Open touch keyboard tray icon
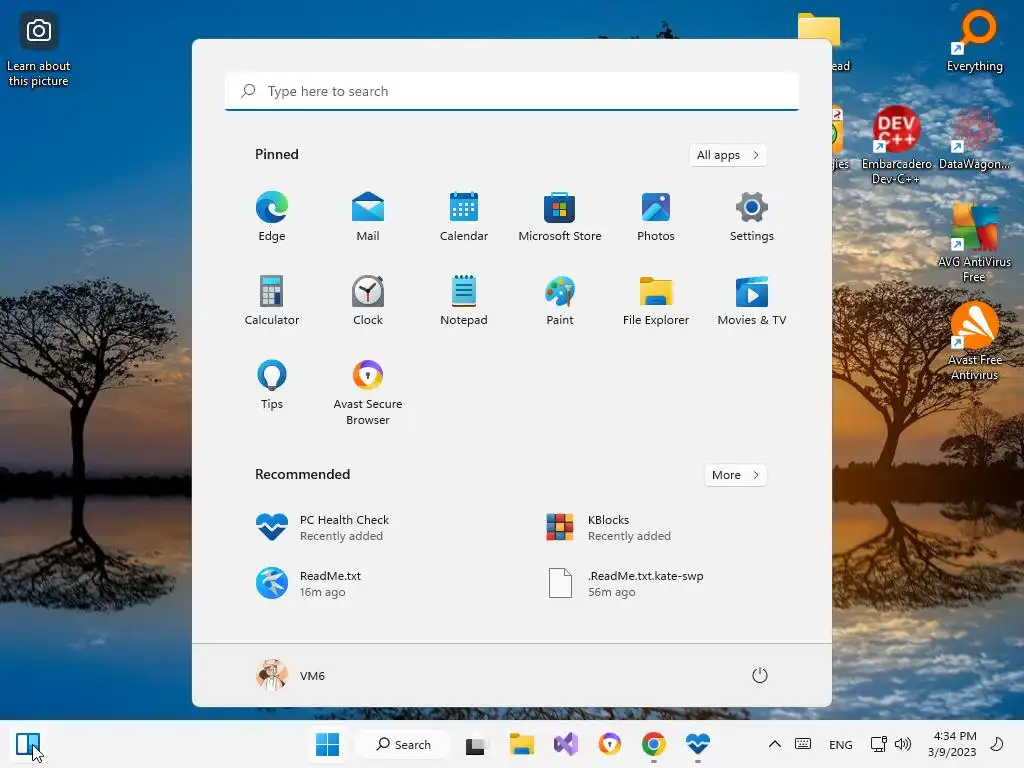Viewport: 1024px width, 768px height. 803,744
